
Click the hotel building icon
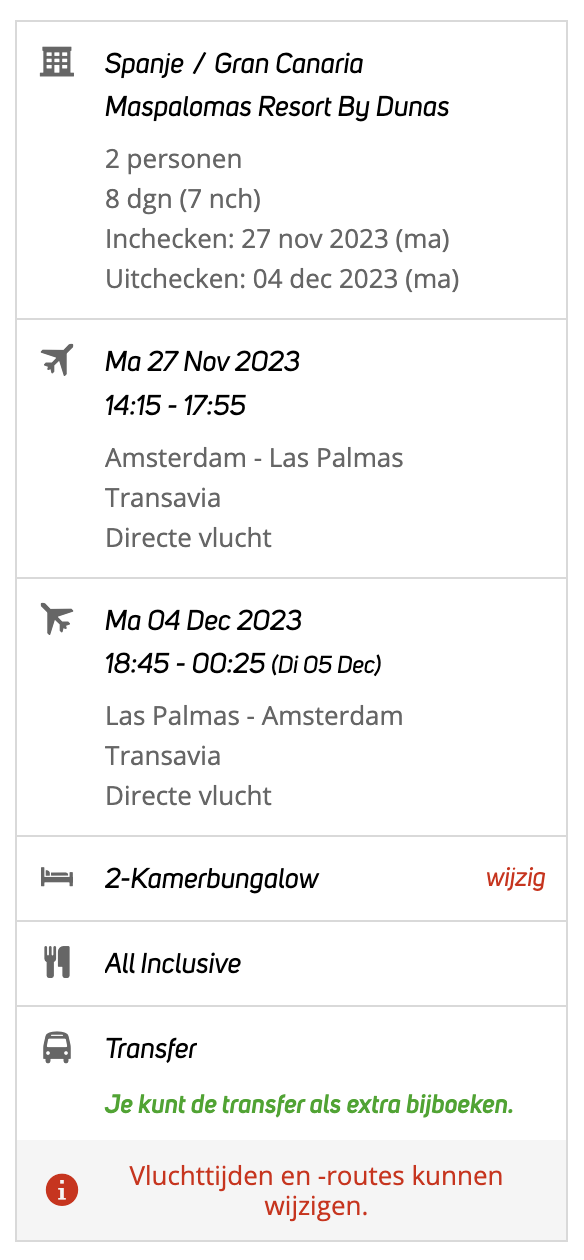pos(57,63)
